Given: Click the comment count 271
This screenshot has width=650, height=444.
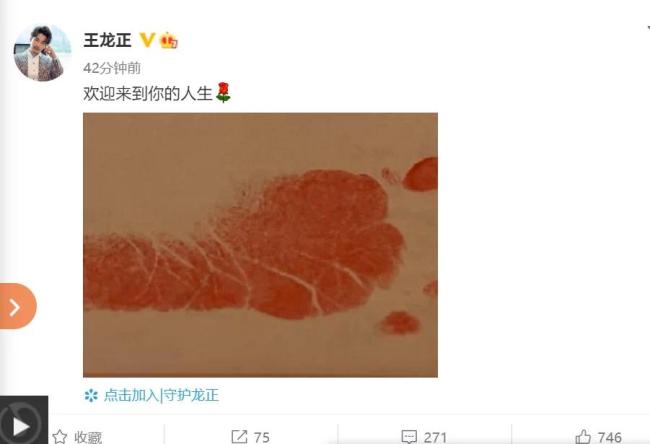Looking at the screenshot, I should tap(435, 437).
